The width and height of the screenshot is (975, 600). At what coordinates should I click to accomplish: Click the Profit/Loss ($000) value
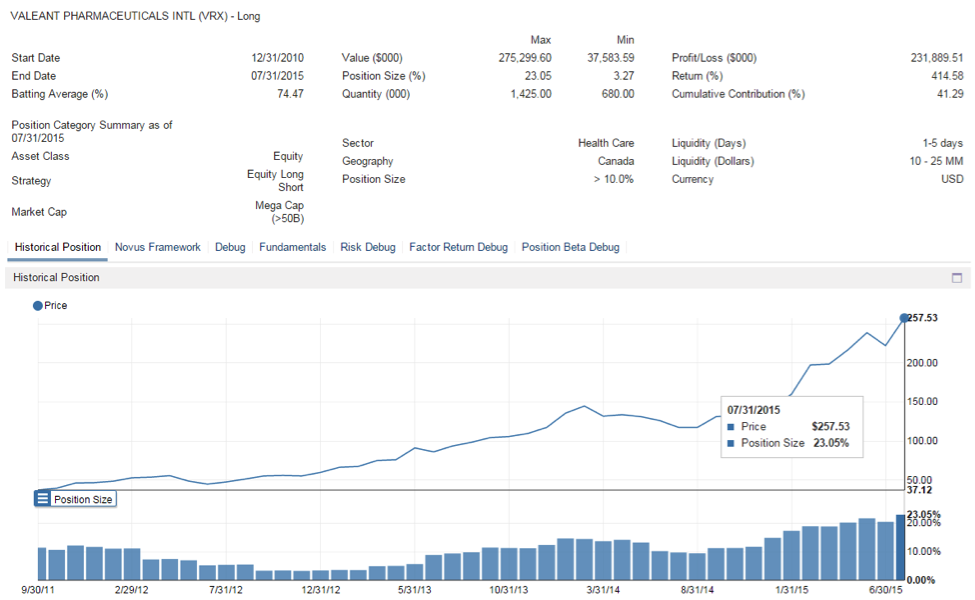click(x=936, y=58)
